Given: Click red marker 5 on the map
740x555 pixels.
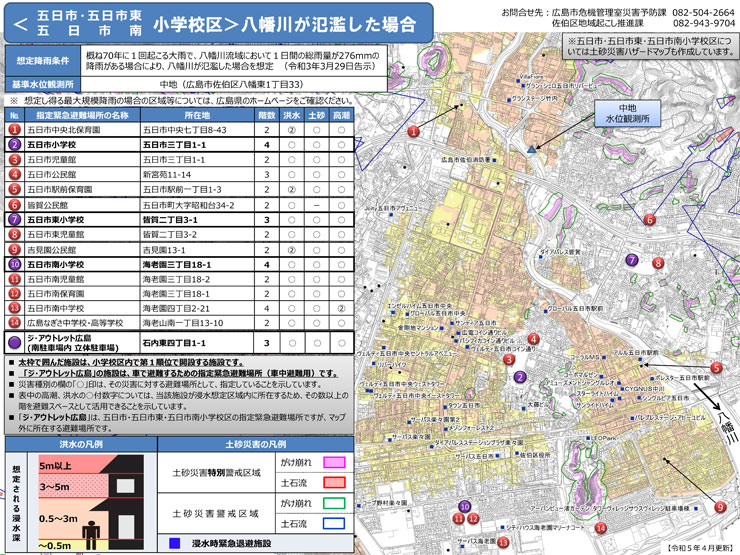Looking at the screenshot, I should pyautogui.click(x=716, y=368).
